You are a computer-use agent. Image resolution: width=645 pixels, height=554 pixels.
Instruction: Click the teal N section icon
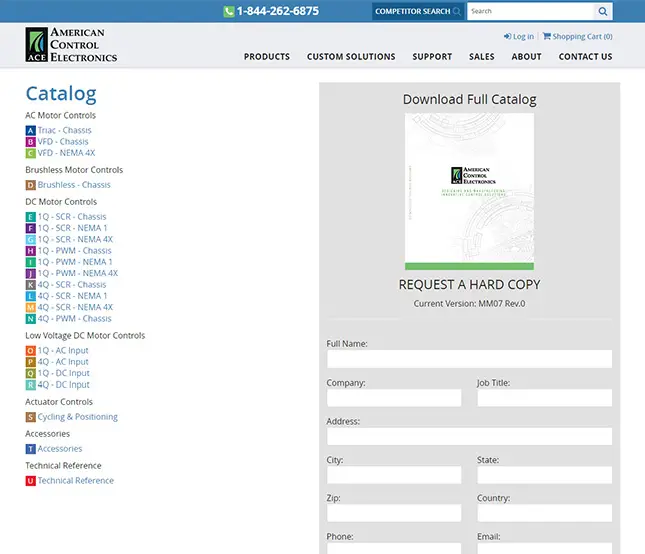[30, 319]
